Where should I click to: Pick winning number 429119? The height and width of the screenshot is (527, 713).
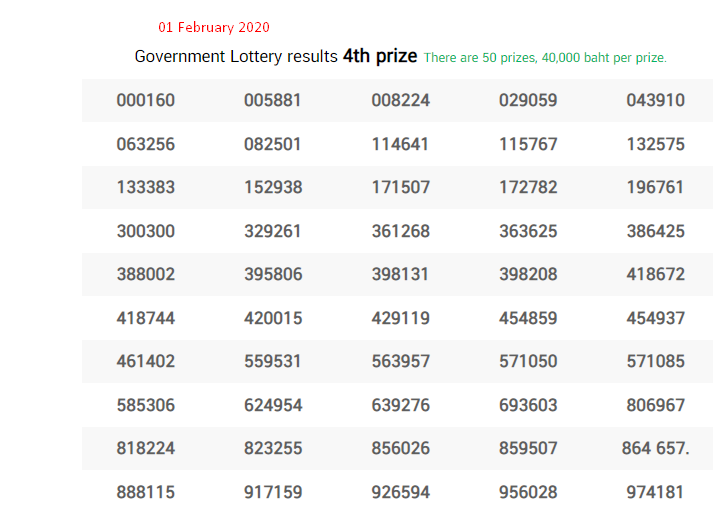pyautogui.click(x=400, y=318)
